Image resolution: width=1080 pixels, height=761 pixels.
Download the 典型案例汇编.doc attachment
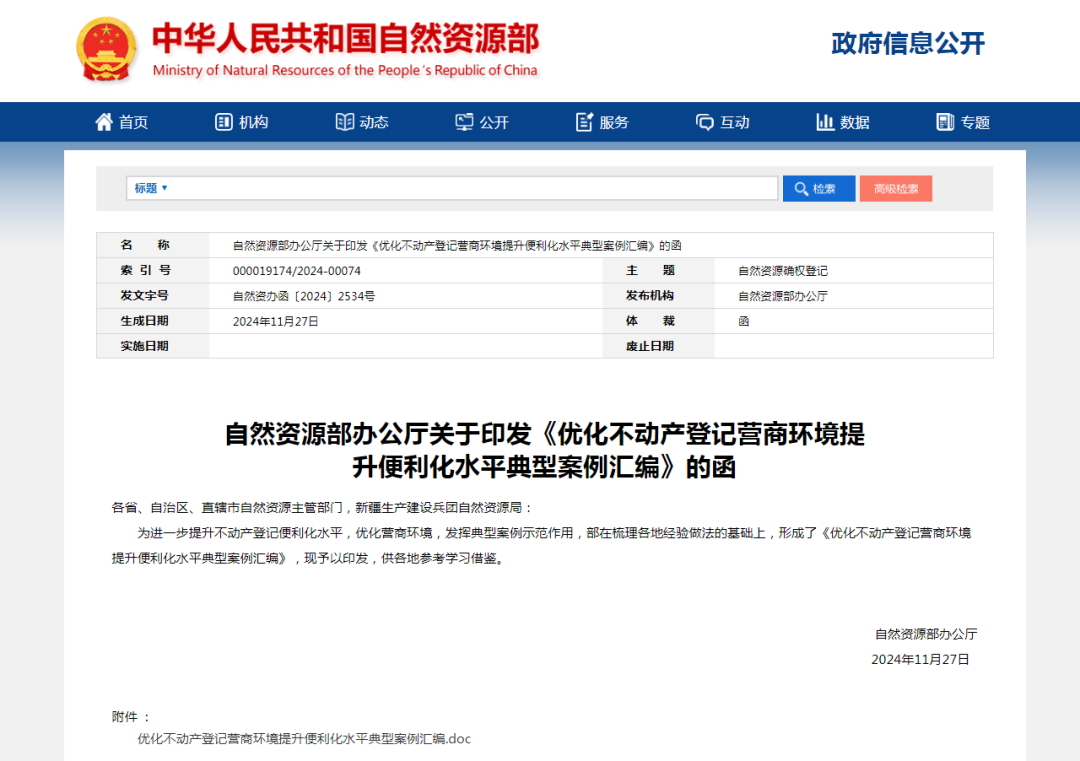click(303, 739)
